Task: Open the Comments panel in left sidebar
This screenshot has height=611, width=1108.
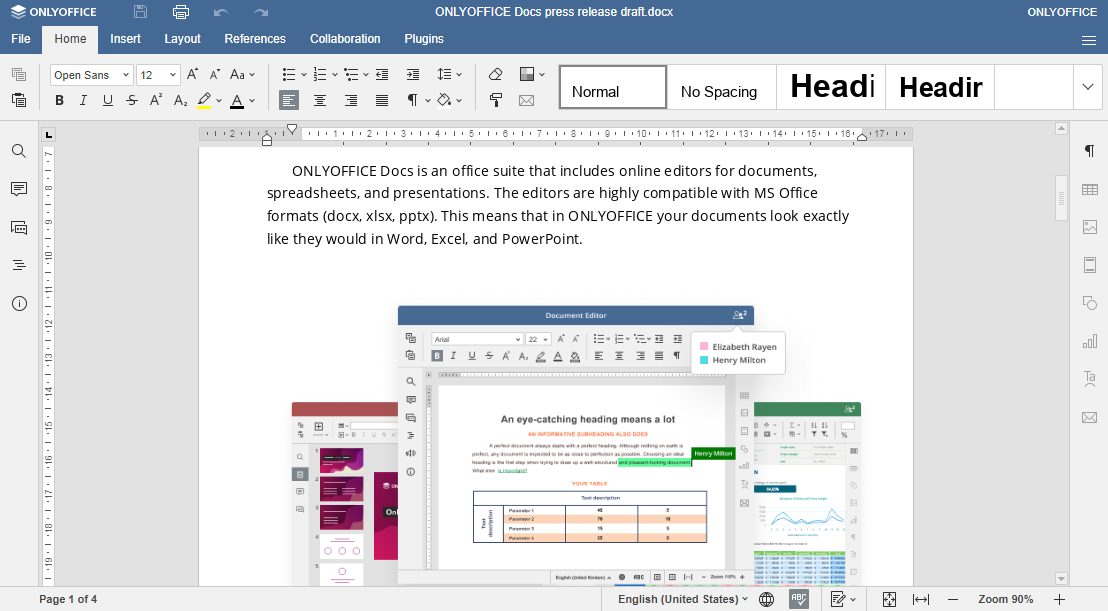Action: point(19,189)
